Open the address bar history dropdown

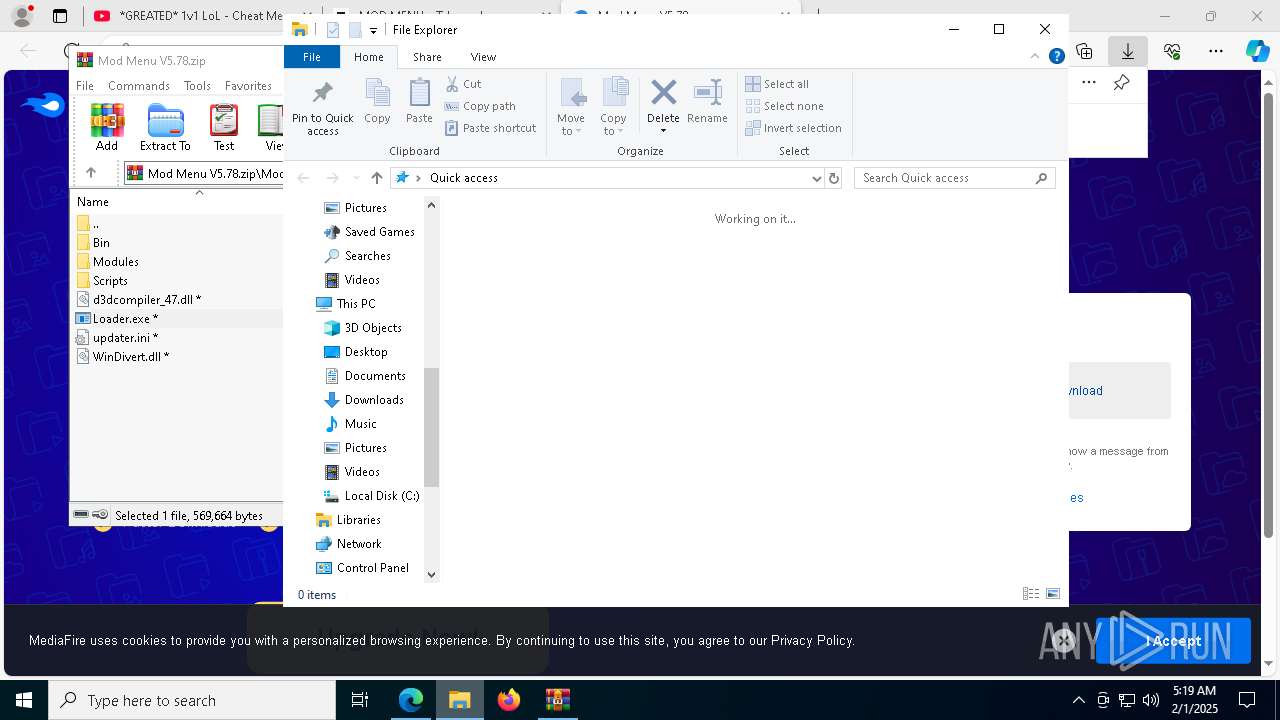[x=816, y=178]
